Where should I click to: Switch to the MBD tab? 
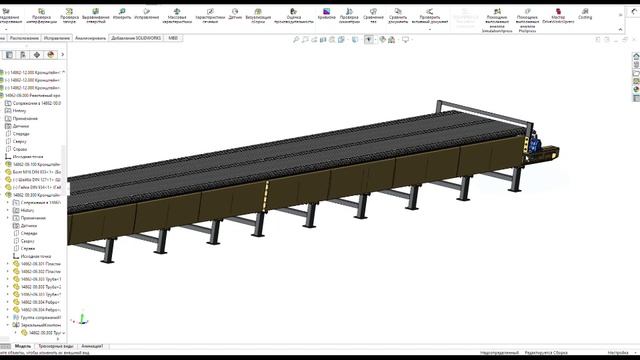pyautogui.click(x=173, y=38)
